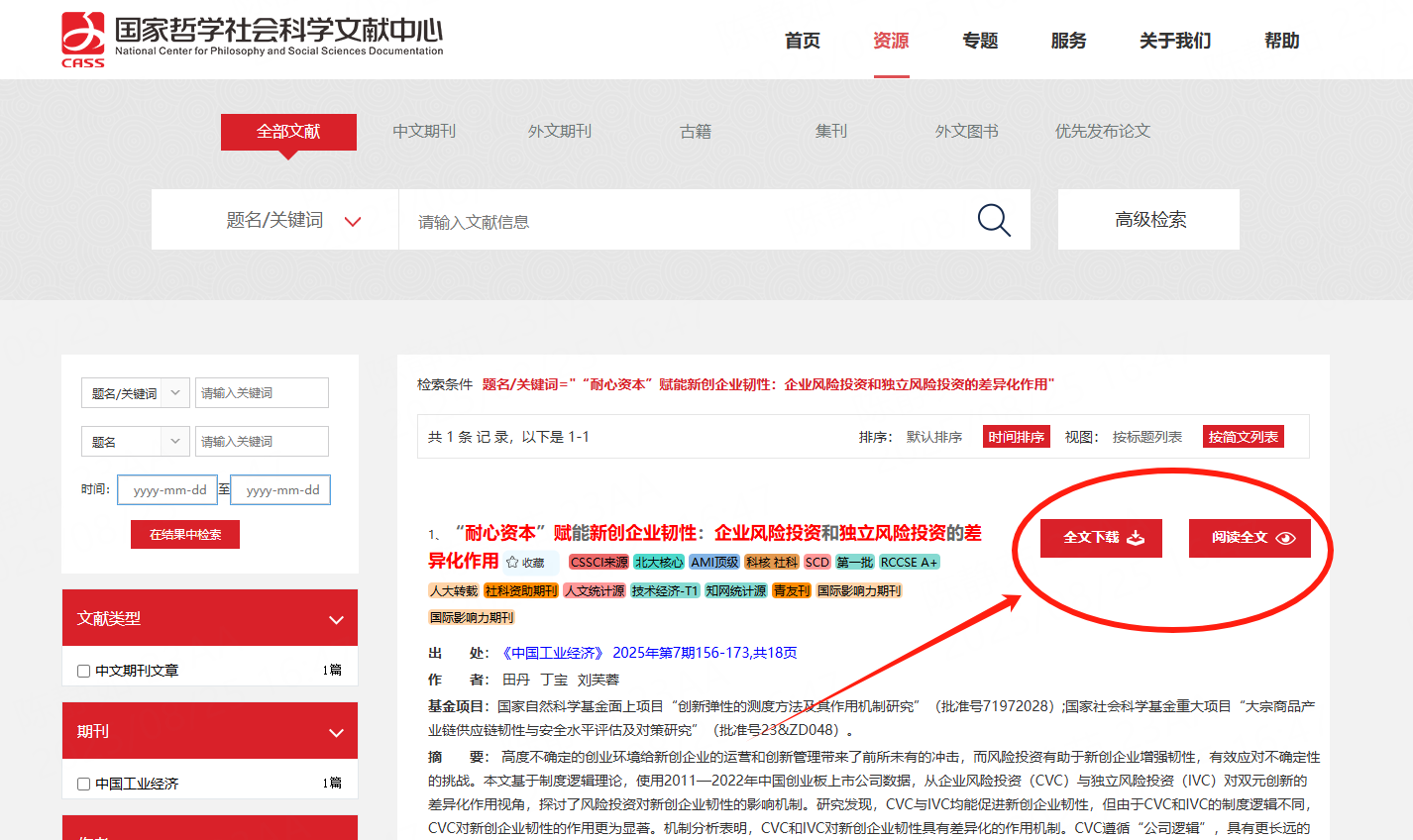Viewport: 1413px width, 840px height.
Task: Check the 中国工业经济 journal checkbox
Action: (x=84, y=785)
